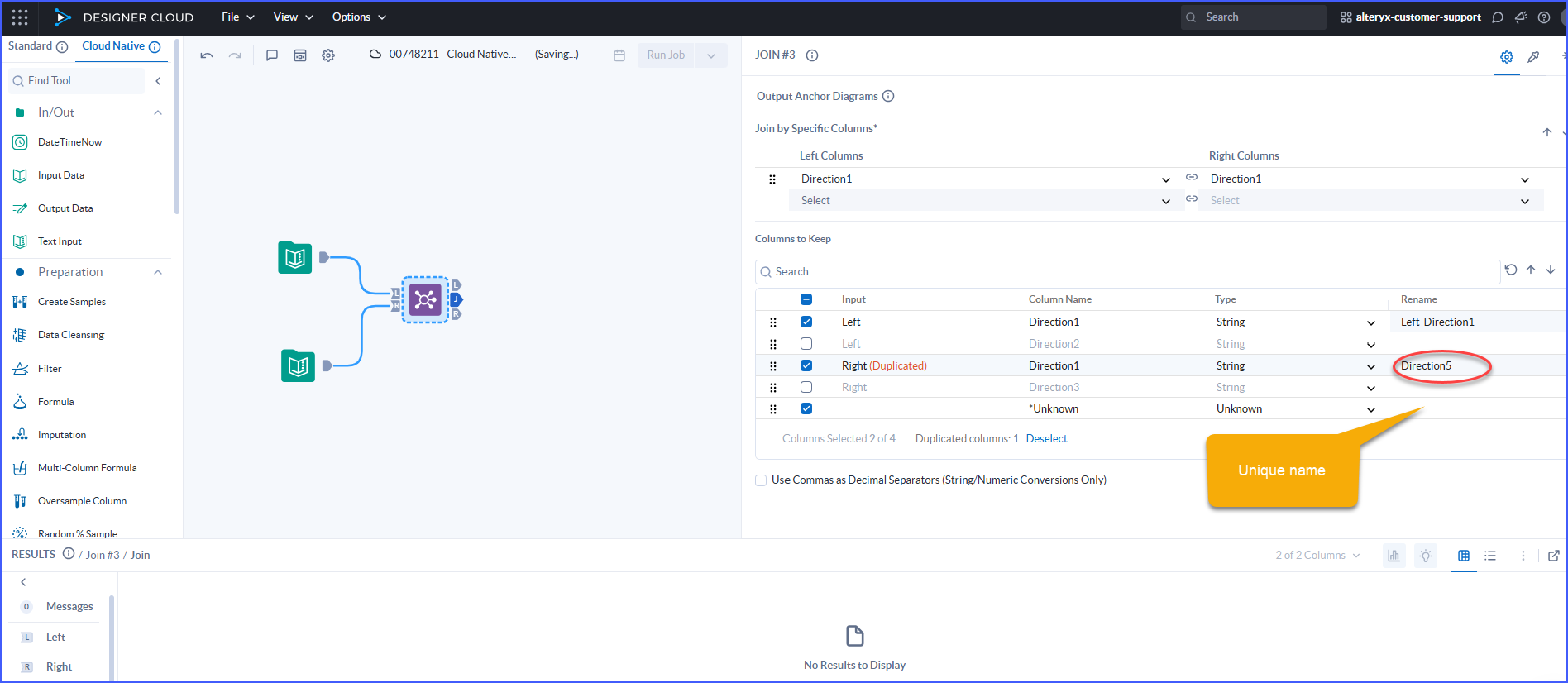This screenshot has height=683, width=1568.
Task: Select the Multi-Column Formula tool
Action: pos(74,468)
